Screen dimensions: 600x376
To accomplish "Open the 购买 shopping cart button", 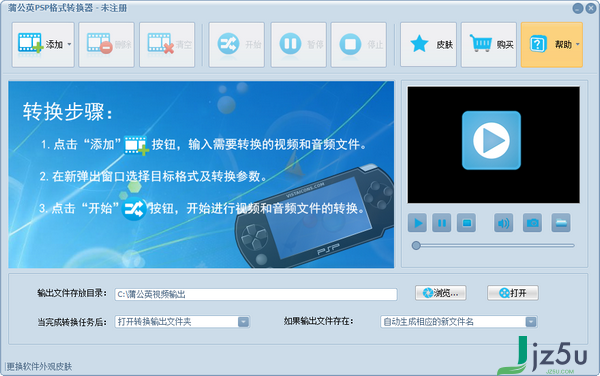I will [x=489, y=45].
